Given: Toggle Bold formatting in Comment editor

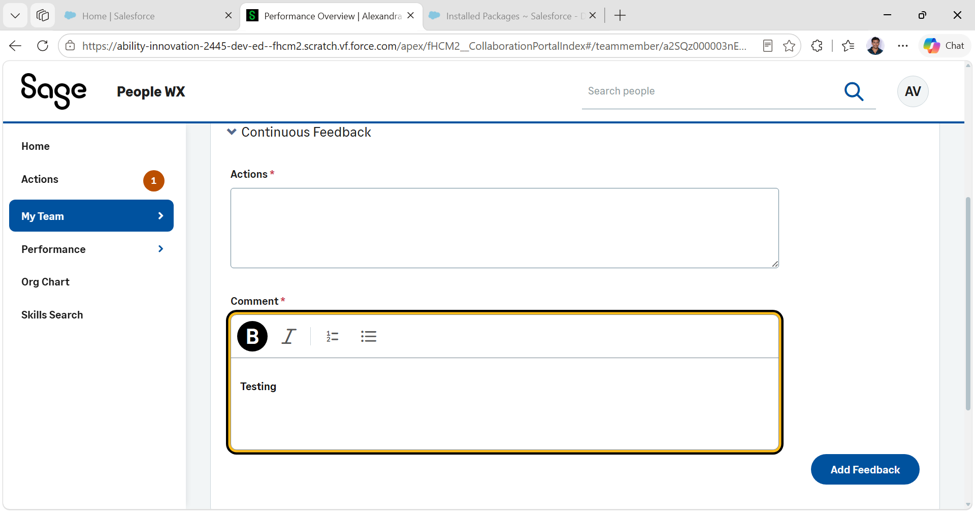Looking at the screenshot, I should tap(252, 337).
